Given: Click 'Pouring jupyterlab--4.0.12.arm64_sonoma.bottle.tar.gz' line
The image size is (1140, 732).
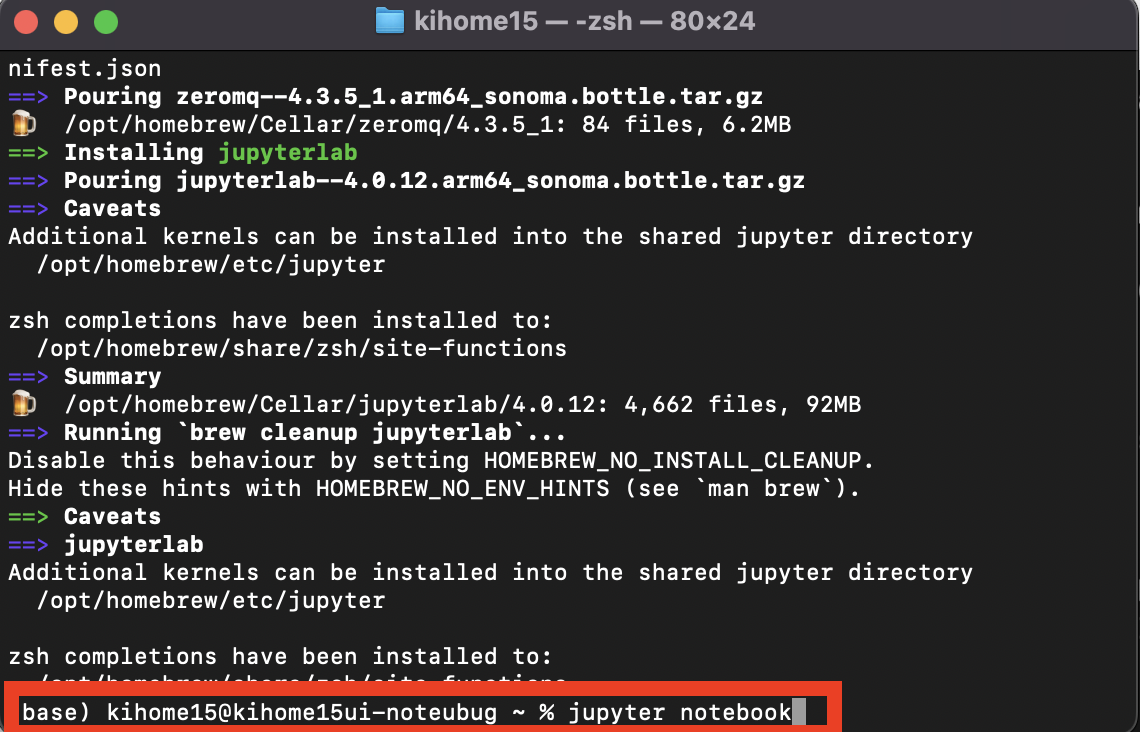Looking at the screenshot, I should click(x=434, y=180).
